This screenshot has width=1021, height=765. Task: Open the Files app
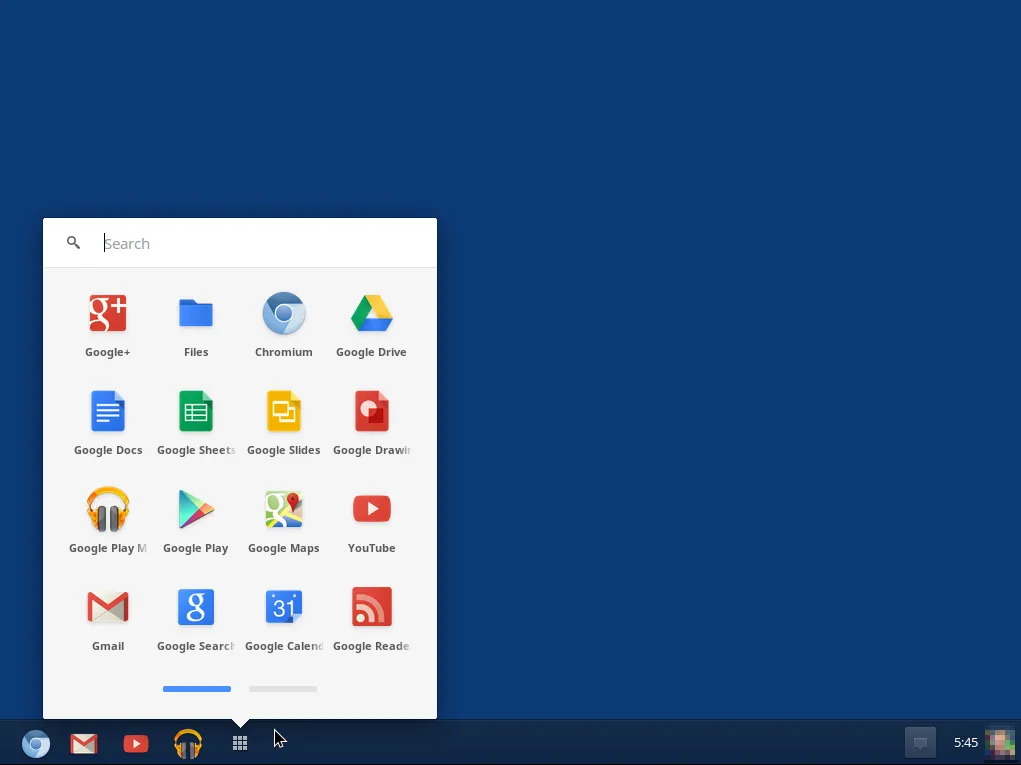pos(196,312)
